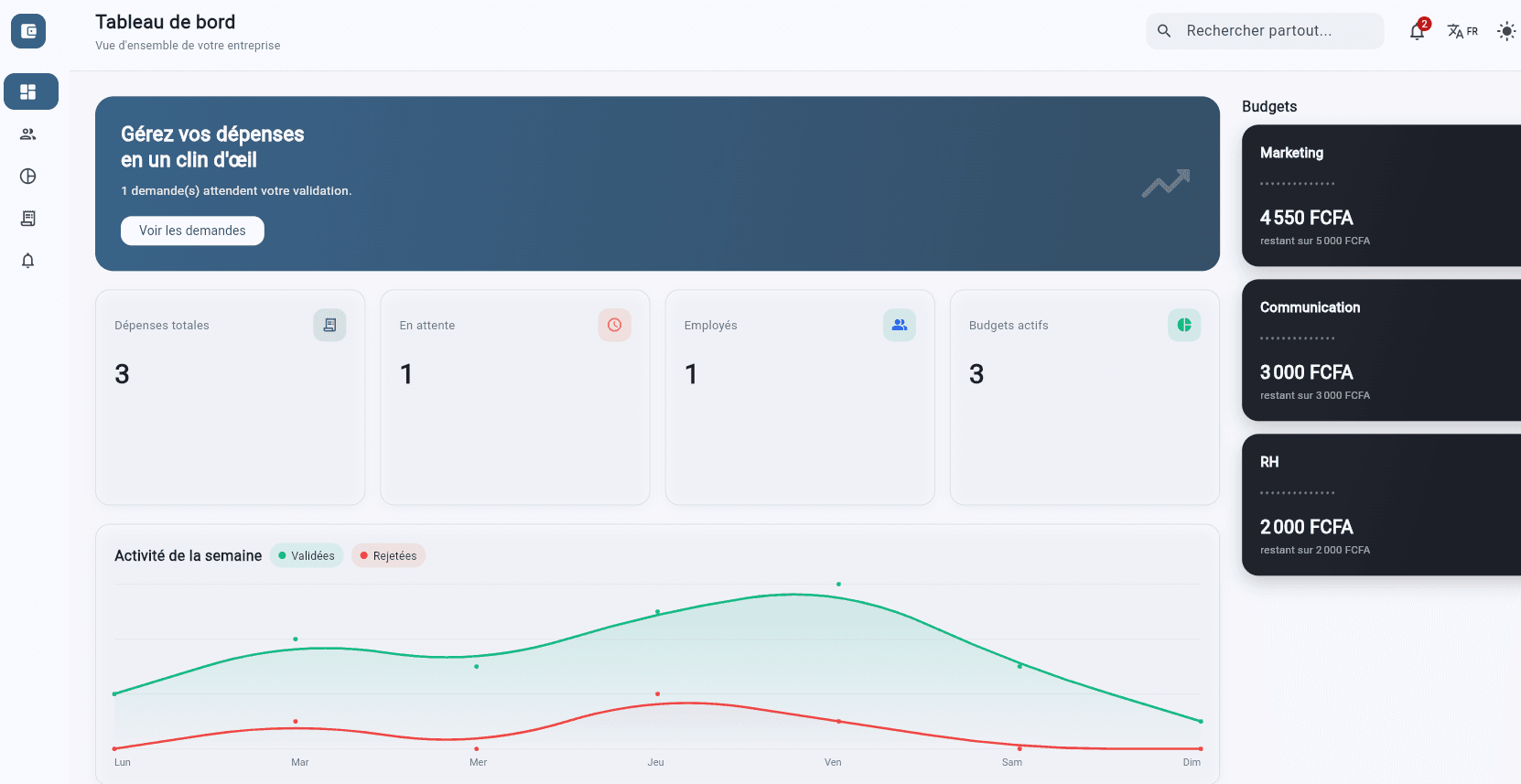This screenshot has width=1521, height=784.
Task: Toggle the Rejetées chart legend chip
Action: pos(388,555)
